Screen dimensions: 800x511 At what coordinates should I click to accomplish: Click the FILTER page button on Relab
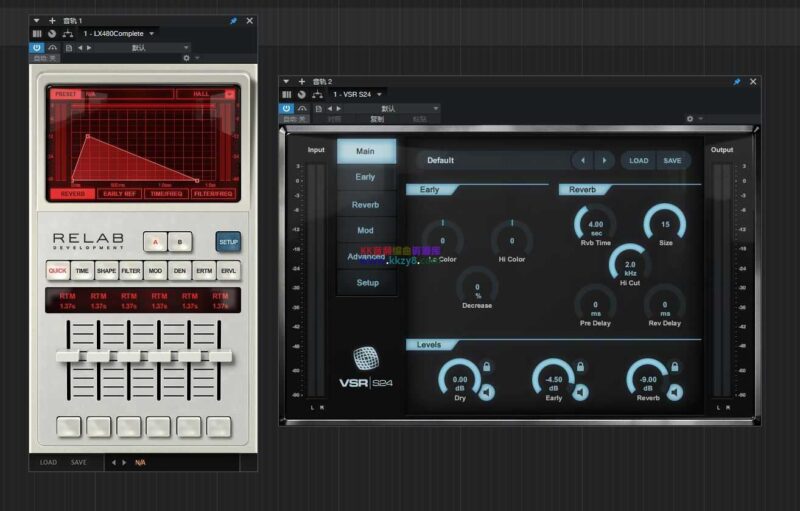131,270
